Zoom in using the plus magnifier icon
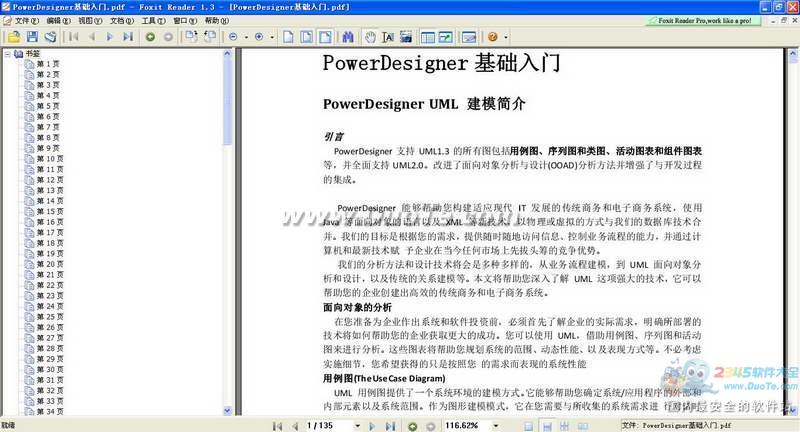 pyautogui.click(x=259, y=37)
